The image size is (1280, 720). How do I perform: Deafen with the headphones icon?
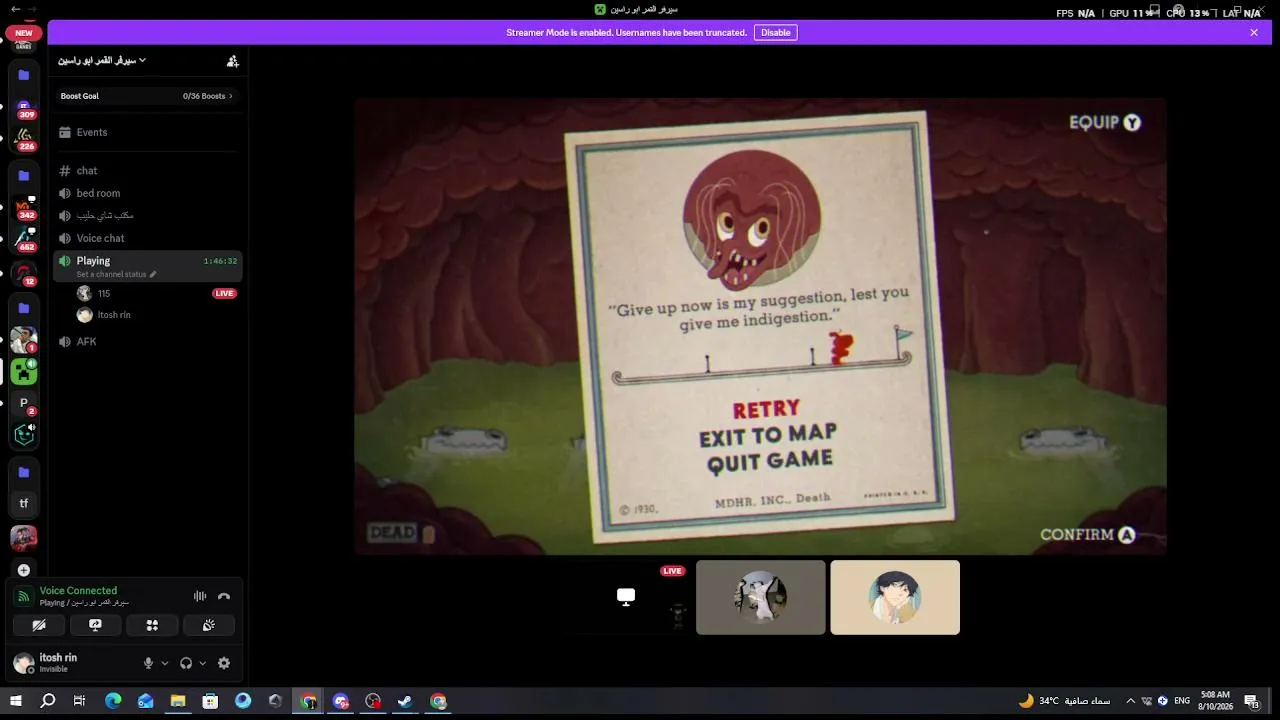186,663
